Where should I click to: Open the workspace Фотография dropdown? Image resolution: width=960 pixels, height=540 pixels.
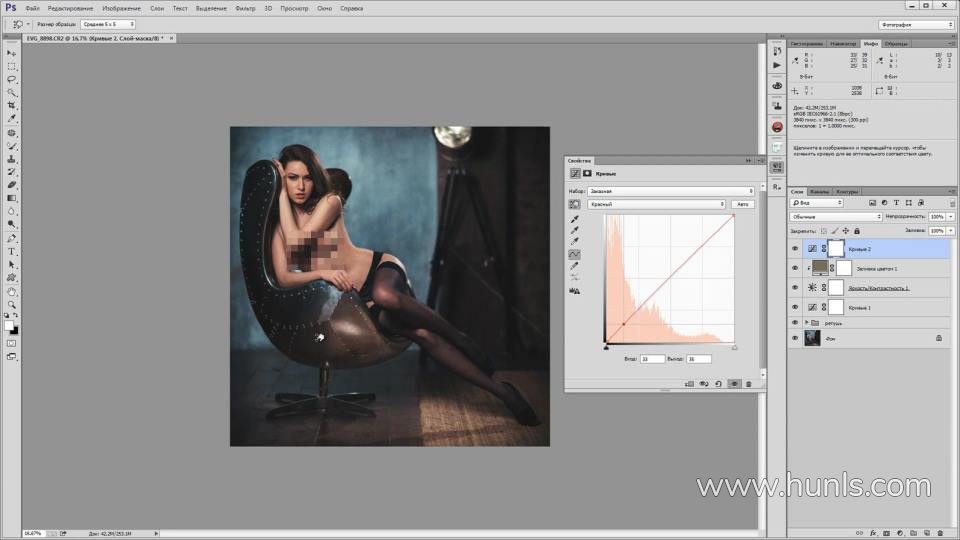pyautogui.click(x=916, y=24)
